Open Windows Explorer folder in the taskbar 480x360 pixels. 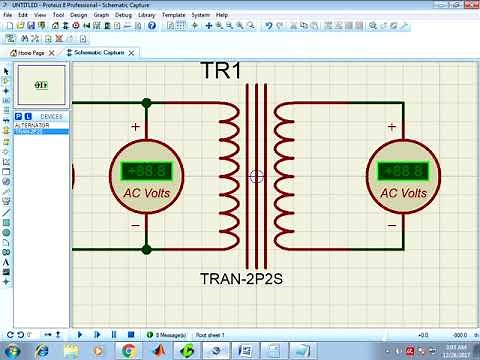tap(71, 351)
